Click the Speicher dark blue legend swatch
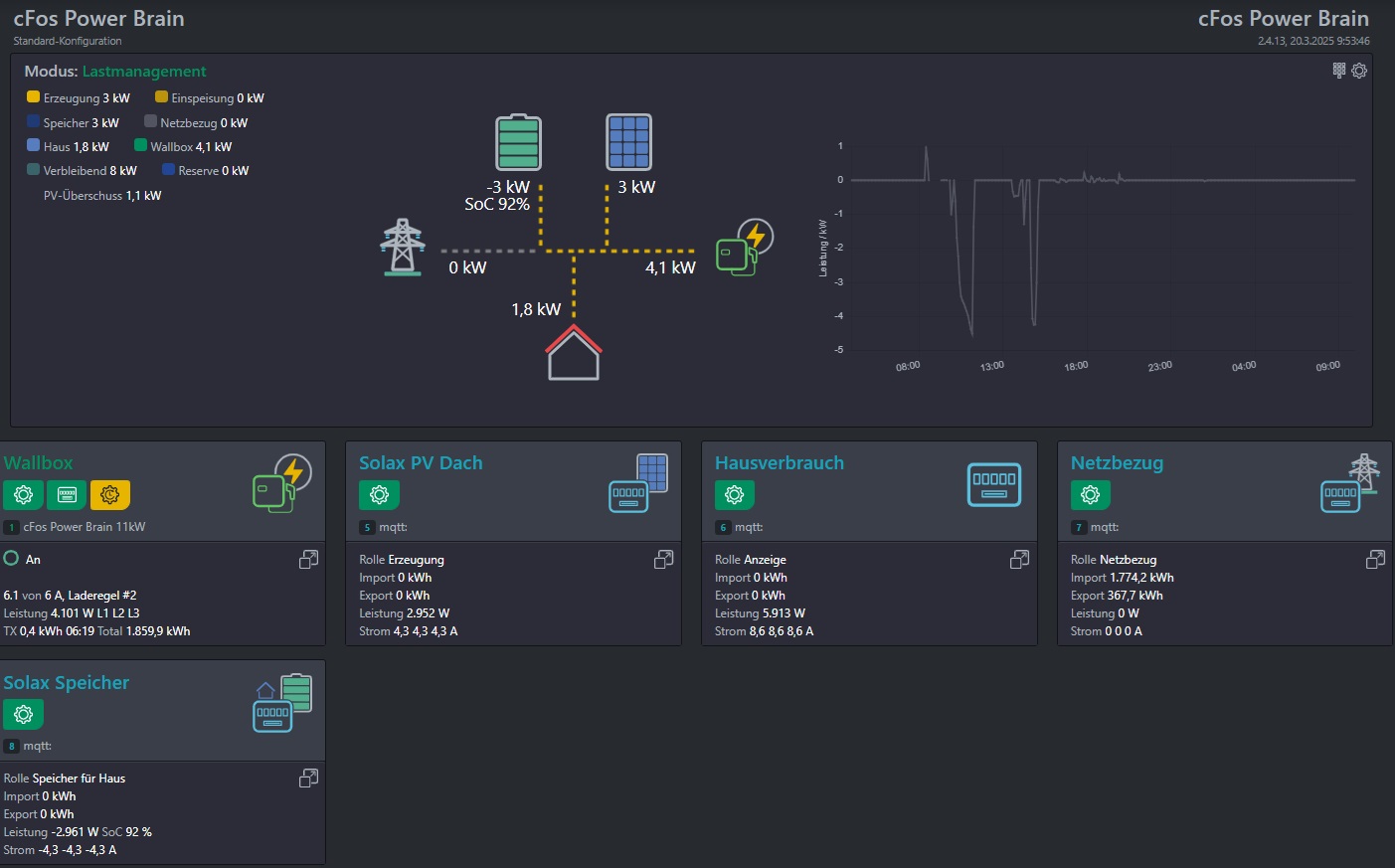This screenshot has width=1395, height=868. [x=33, y=121]
